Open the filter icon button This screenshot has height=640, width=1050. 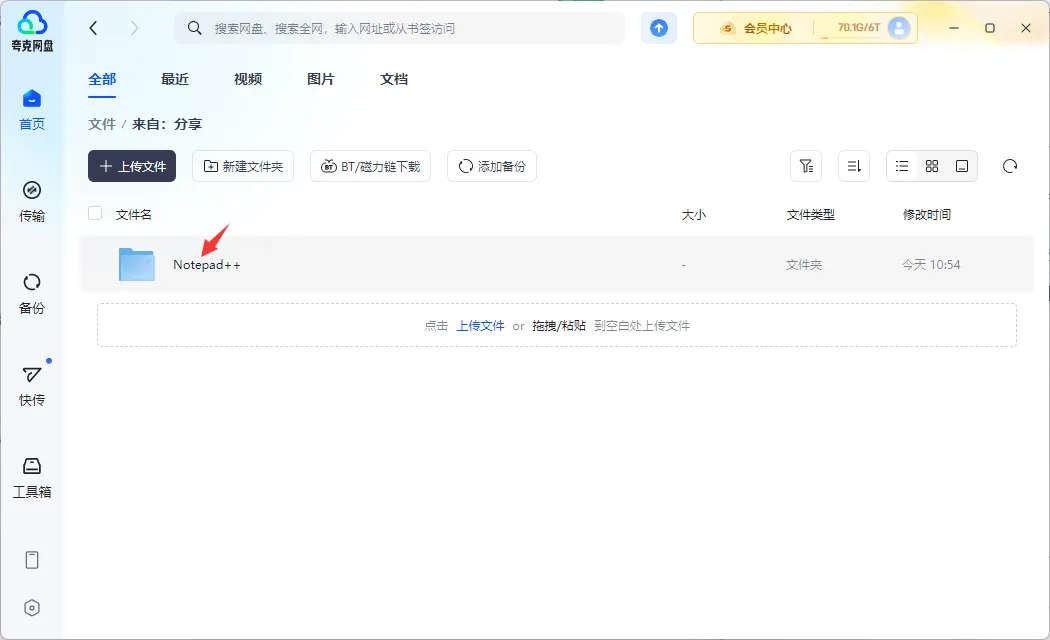(x=806, y=166)
